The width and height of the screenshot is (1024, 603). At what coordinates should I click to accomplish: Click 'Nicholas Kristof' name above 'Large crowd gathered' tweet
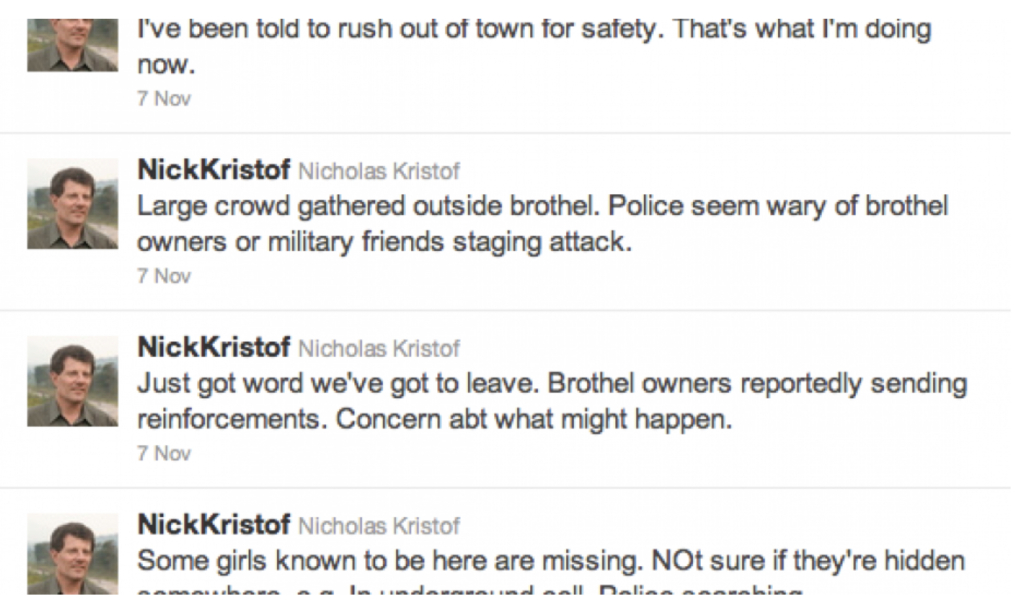point(379,171)
